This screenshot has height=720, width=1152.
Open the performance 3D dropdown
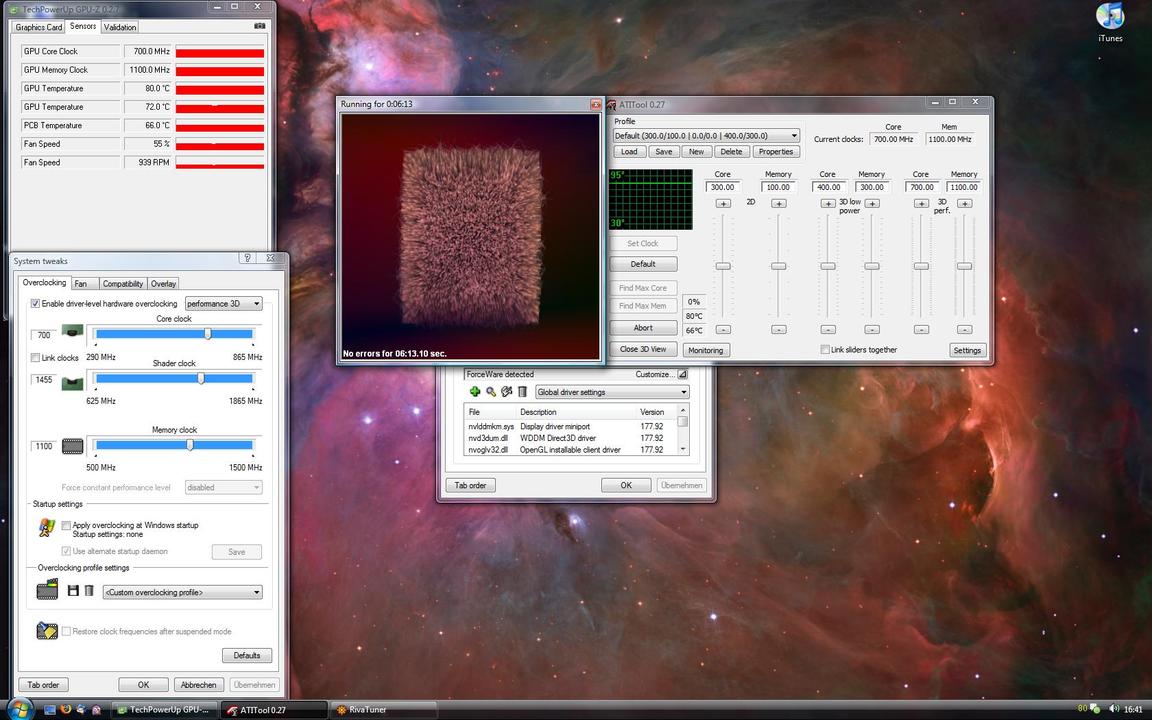223,303
